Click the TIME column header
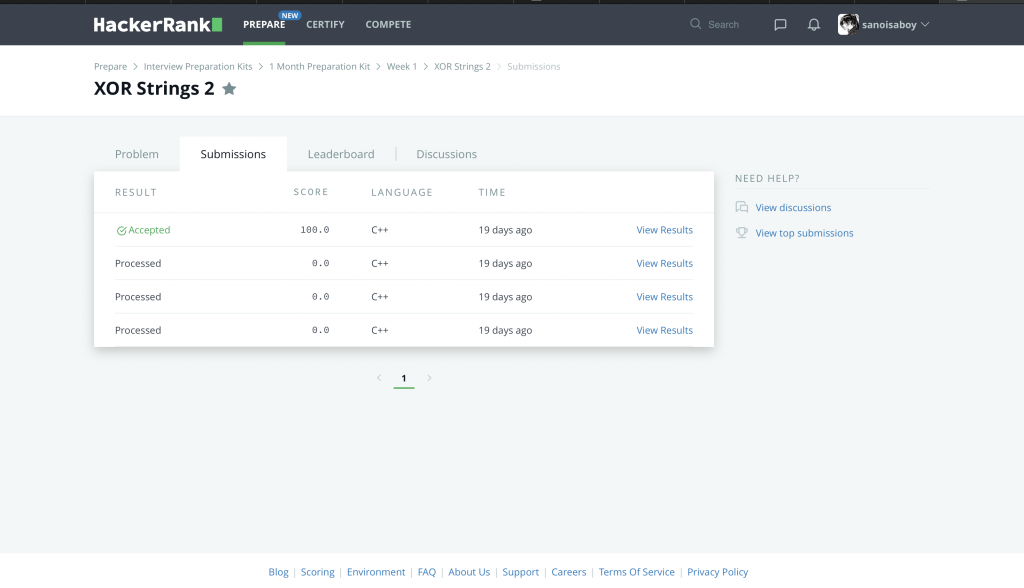1024x588 pixels. point(492,192)
